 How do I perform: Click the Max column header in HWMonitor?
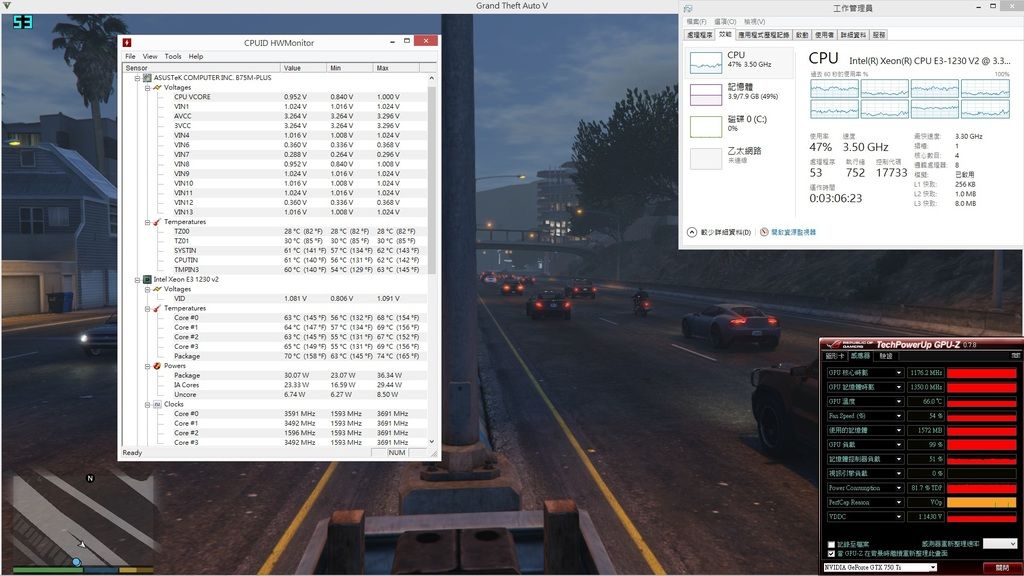396,68
